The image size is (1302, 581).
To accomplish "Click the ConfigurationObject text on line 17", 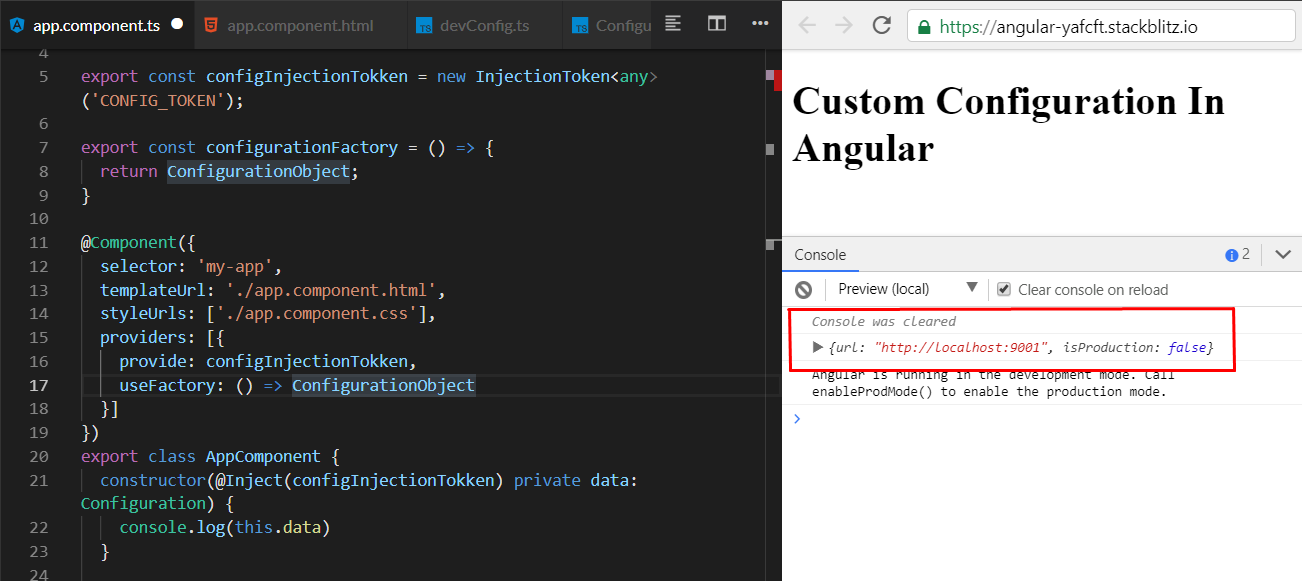I will (383, 385).
